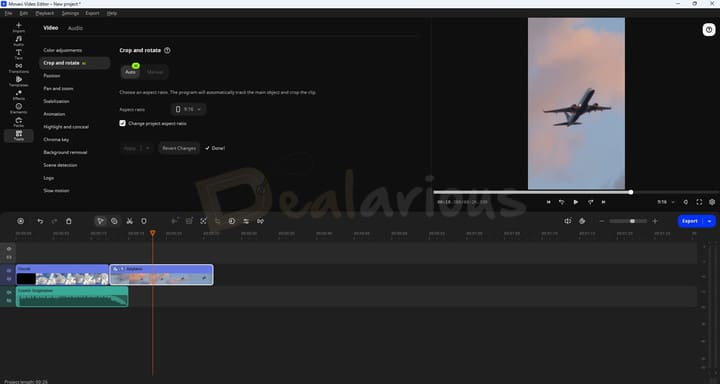This screenshot has width=720, height=384.
Task: Click the blue Export button
Action: [690, 221]
